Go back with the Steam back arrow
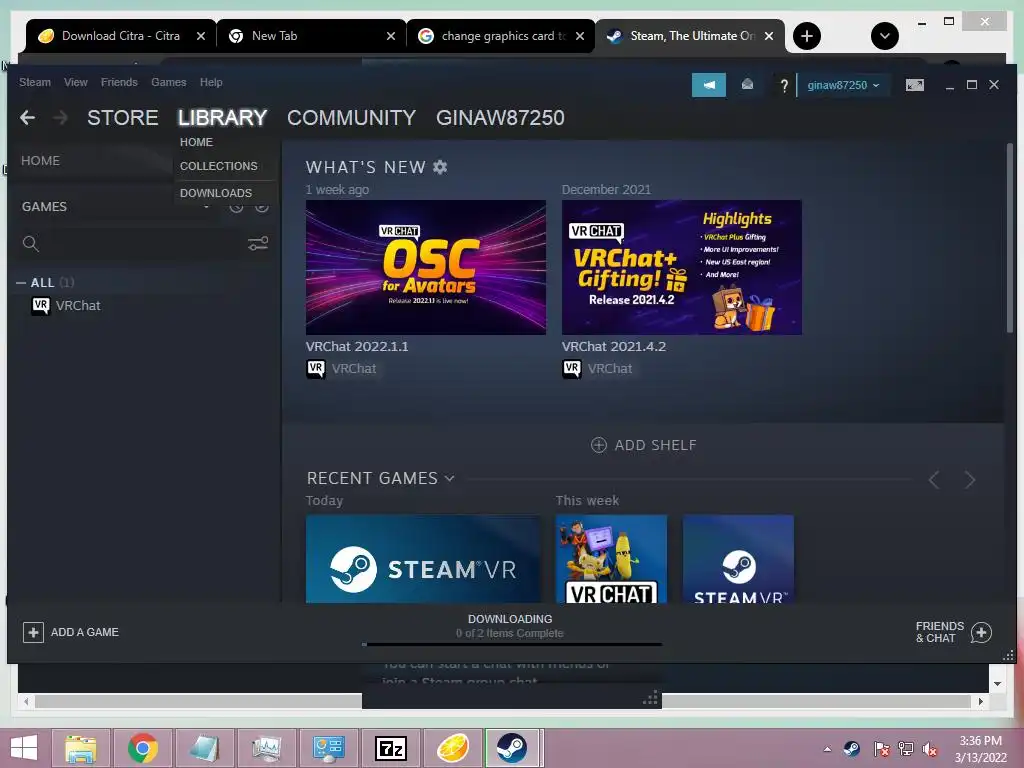The height and width of the screenshot is (768, 1024). tap(27, 118)
